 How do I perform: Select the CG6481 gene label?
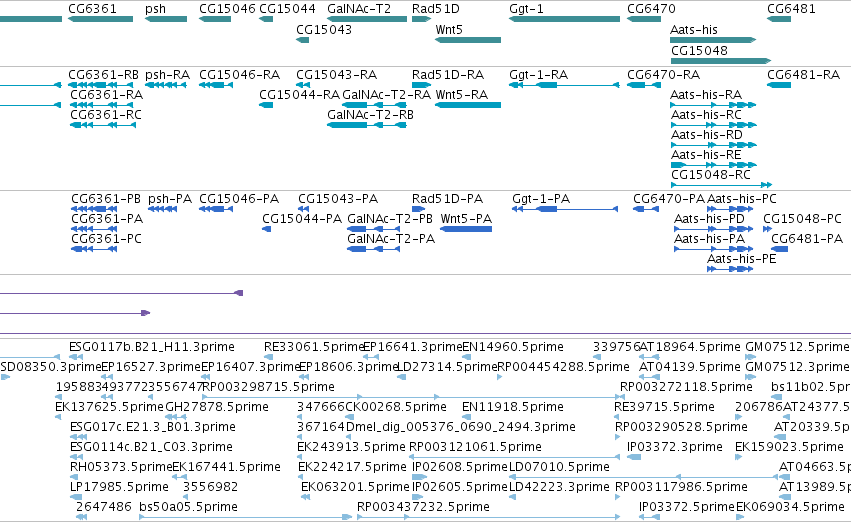[791, 9]
